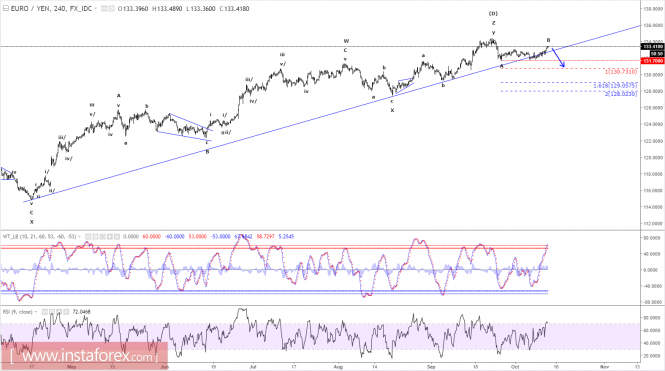Click the 133.4180 current price label
This screenshot has width=665, height=371.
coord(653,47)
